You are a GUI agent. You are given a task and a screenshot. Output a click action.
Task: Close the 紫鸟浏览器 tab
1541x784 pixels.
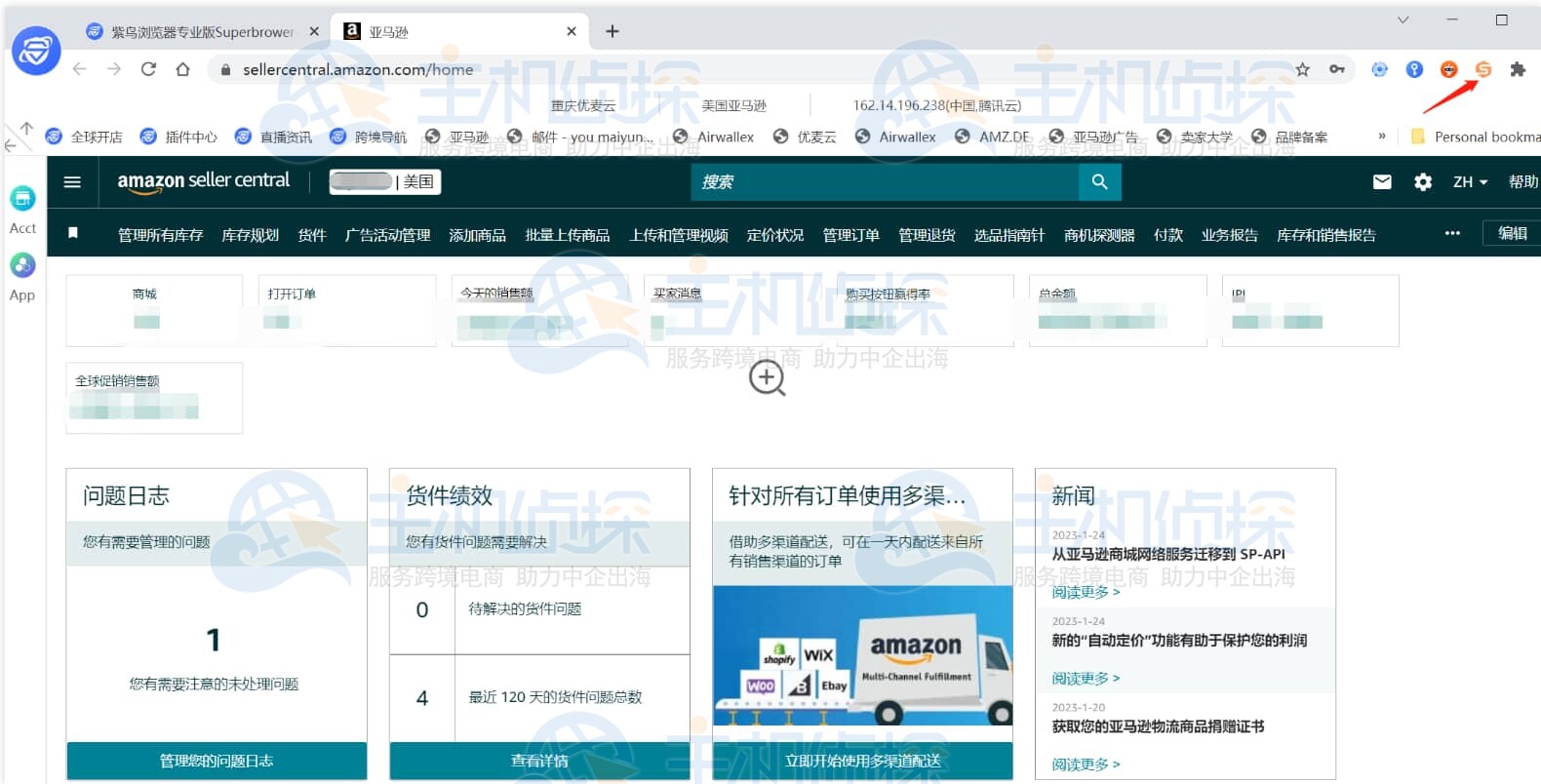coord(314,31)
